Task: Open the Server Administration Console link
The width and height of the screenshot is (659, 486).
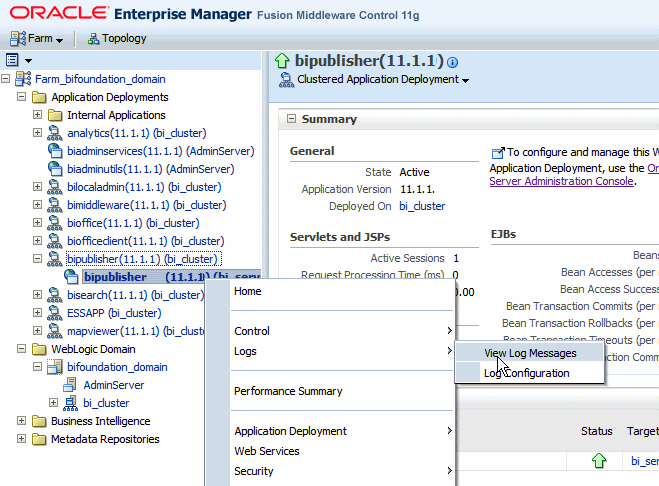Action: (x=561, y=181)
